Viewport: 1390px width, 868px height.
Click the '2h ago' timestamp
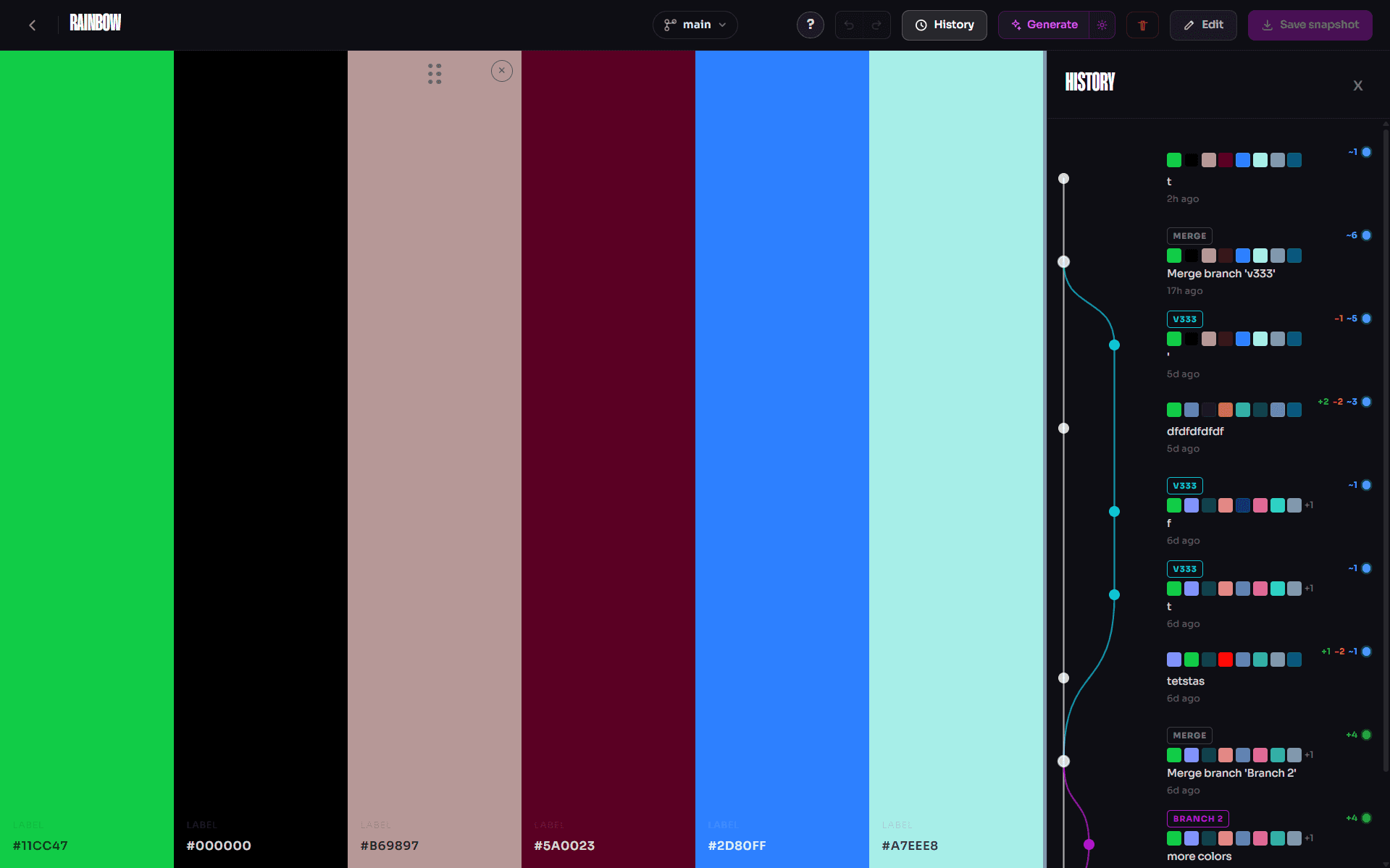[1182, 199]
